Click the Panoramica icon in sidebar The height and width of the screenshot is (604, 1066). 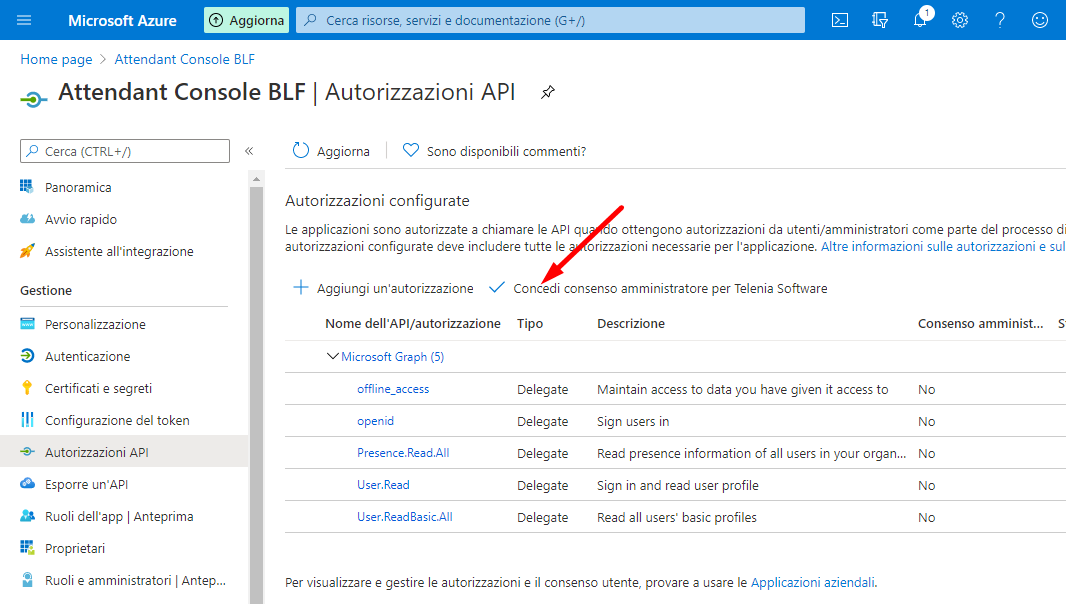(x=27, y=186)
